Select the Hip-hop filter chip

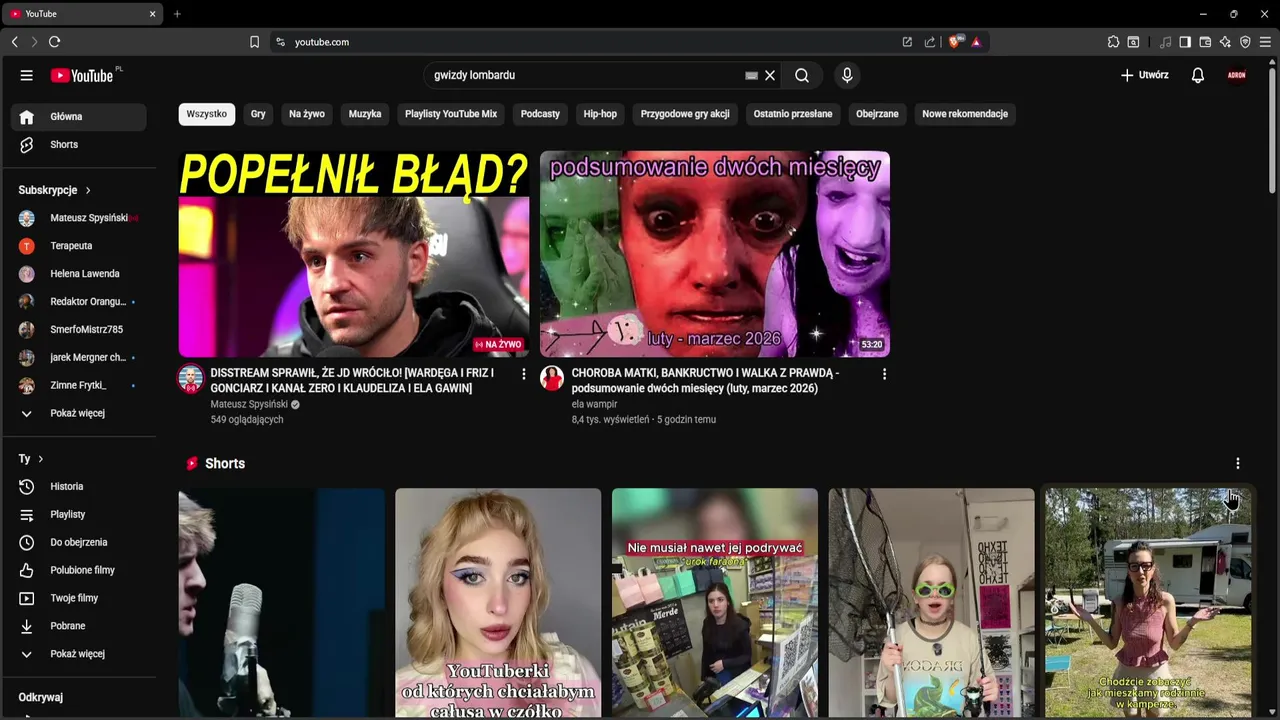point(600,114)
